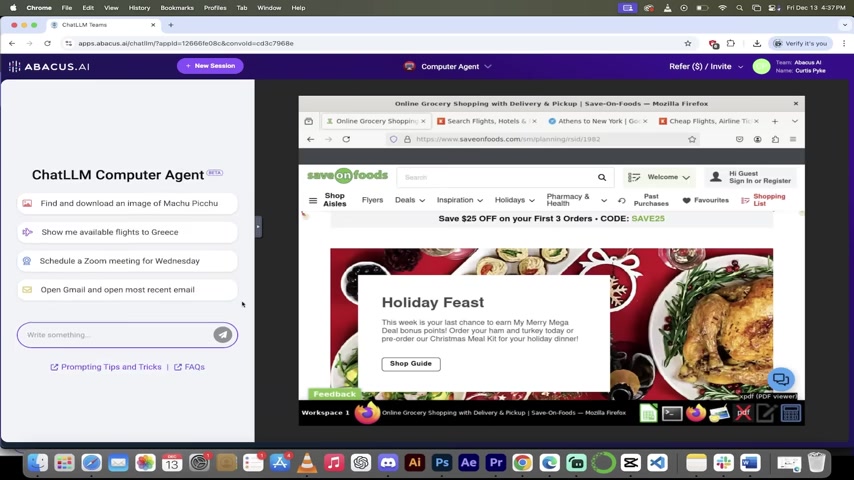854x480 pixels.
Task: Expand the Deals menu dropdown
Action: pyautogui.click(x=422, y=200)
